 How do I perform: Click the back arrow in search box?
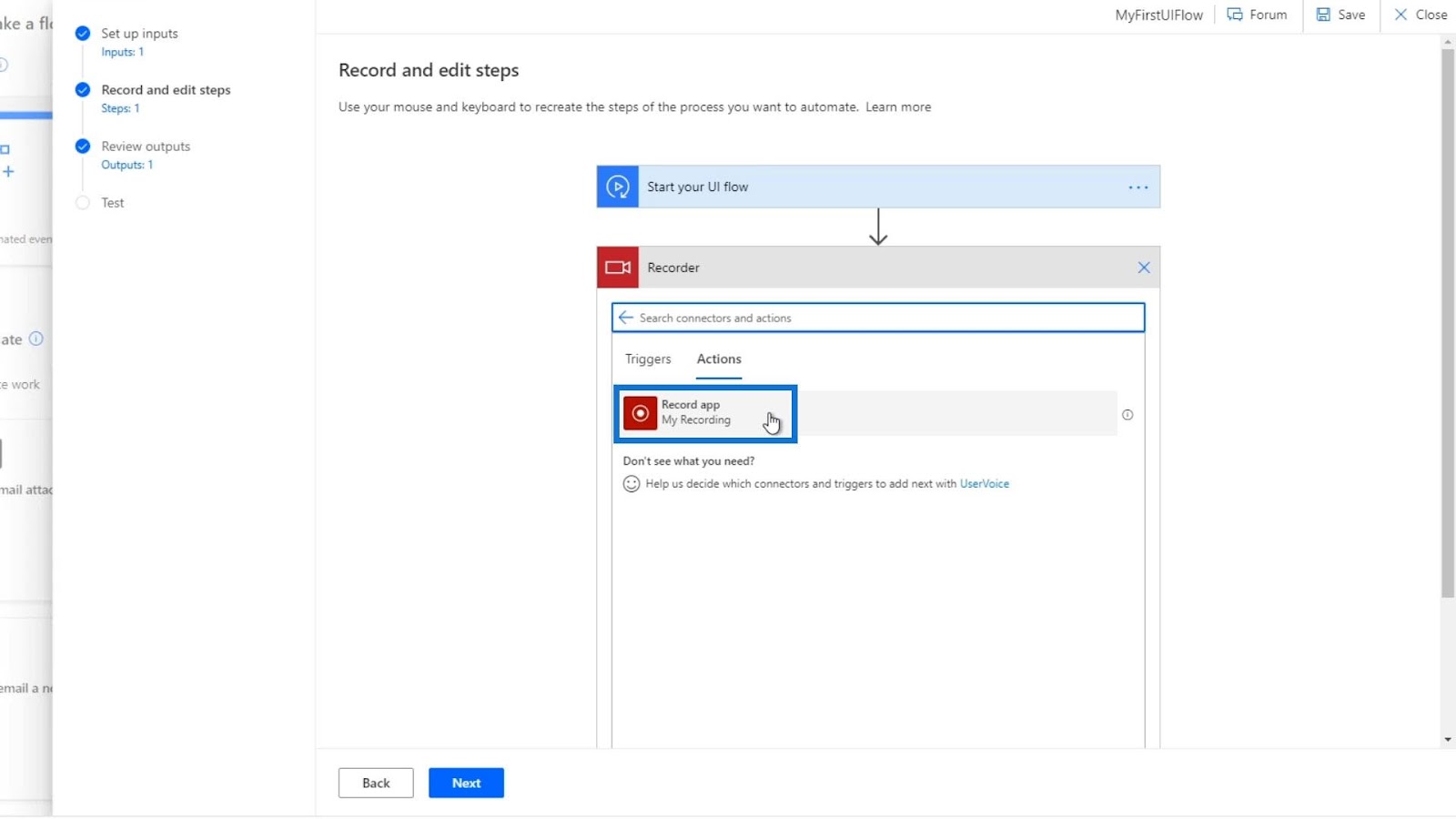point(625,318)
